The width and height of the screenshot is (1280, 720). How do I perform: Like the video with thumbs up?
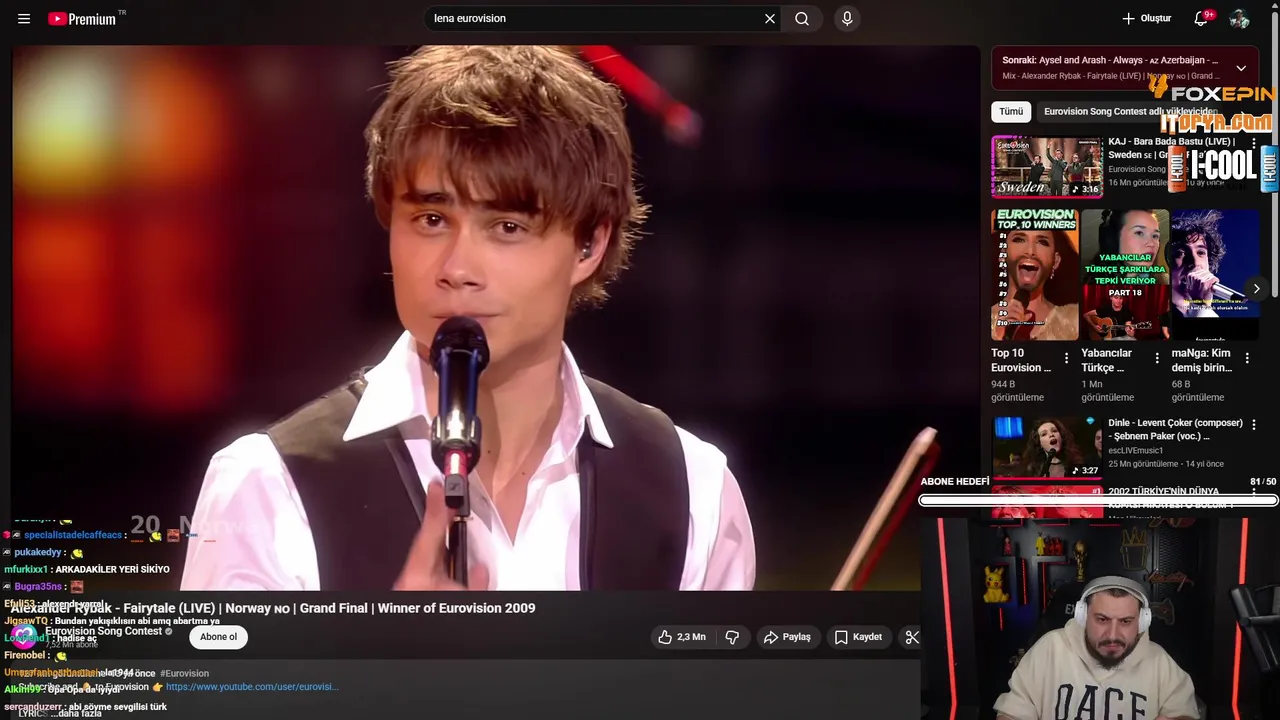681,637
